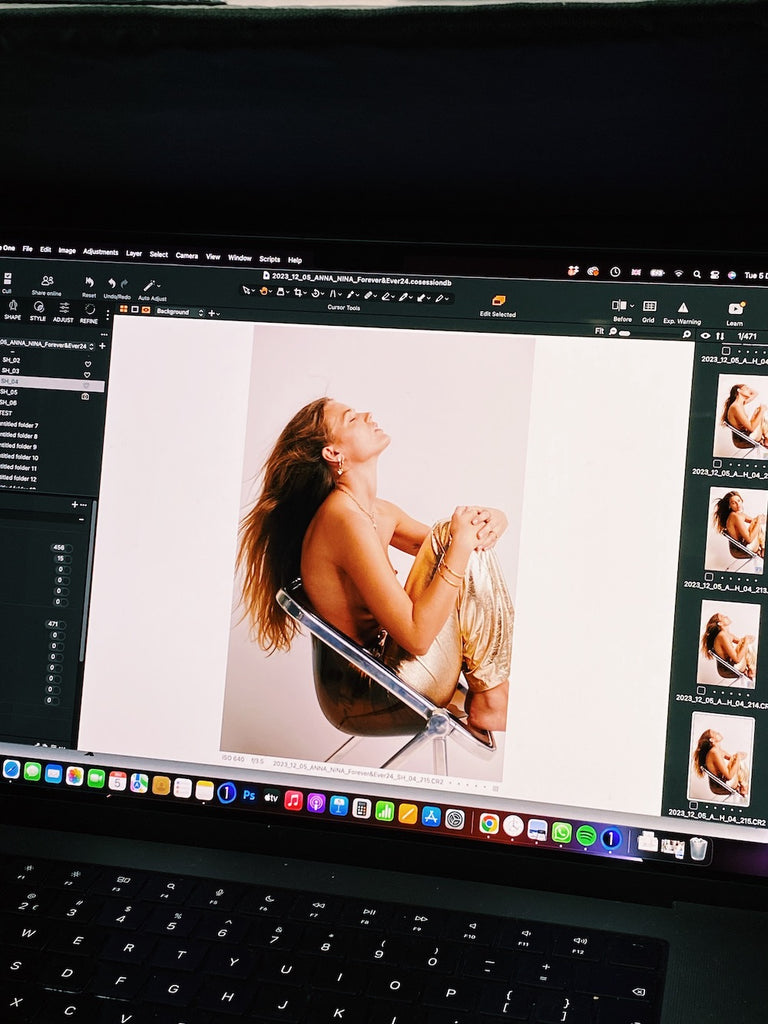Switch to the REFINE tool tab
Image resolution: width=768 pixels, height=1024 pixels.
tap(89, 313)
